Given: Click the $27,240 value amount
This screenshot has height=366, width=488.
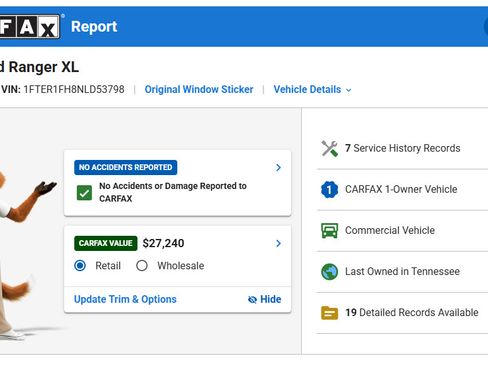Looking at the screenshot, I should click(163, 243).
